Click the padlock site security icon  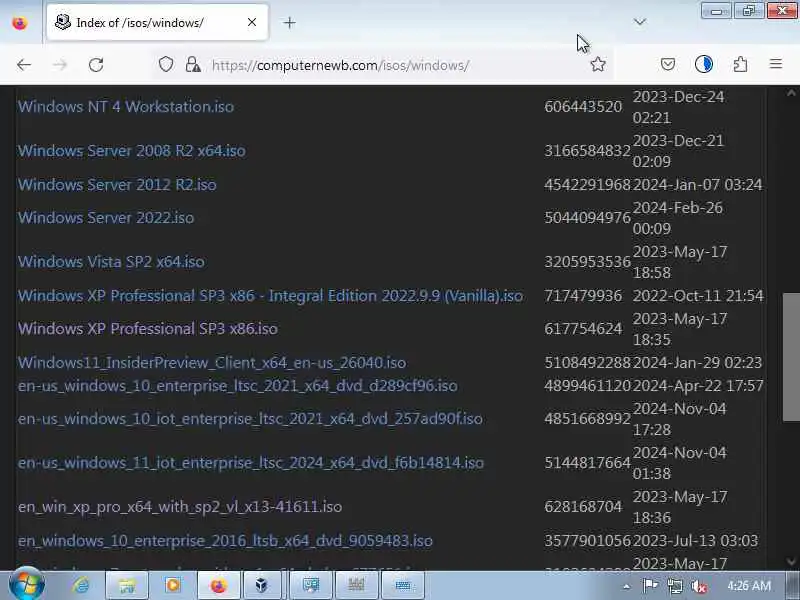[193, 65]
